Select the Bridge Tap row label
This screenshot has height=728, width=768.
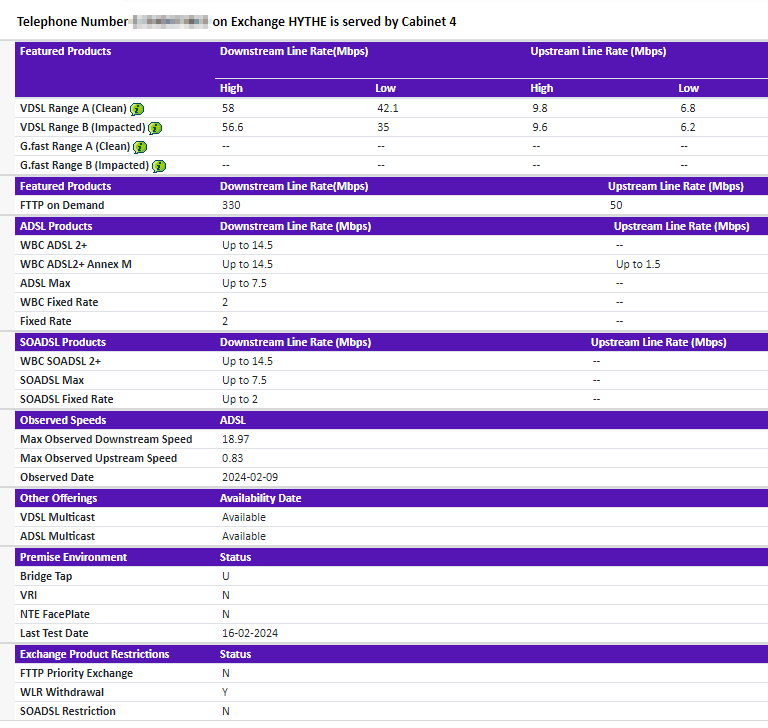[46, 576]
